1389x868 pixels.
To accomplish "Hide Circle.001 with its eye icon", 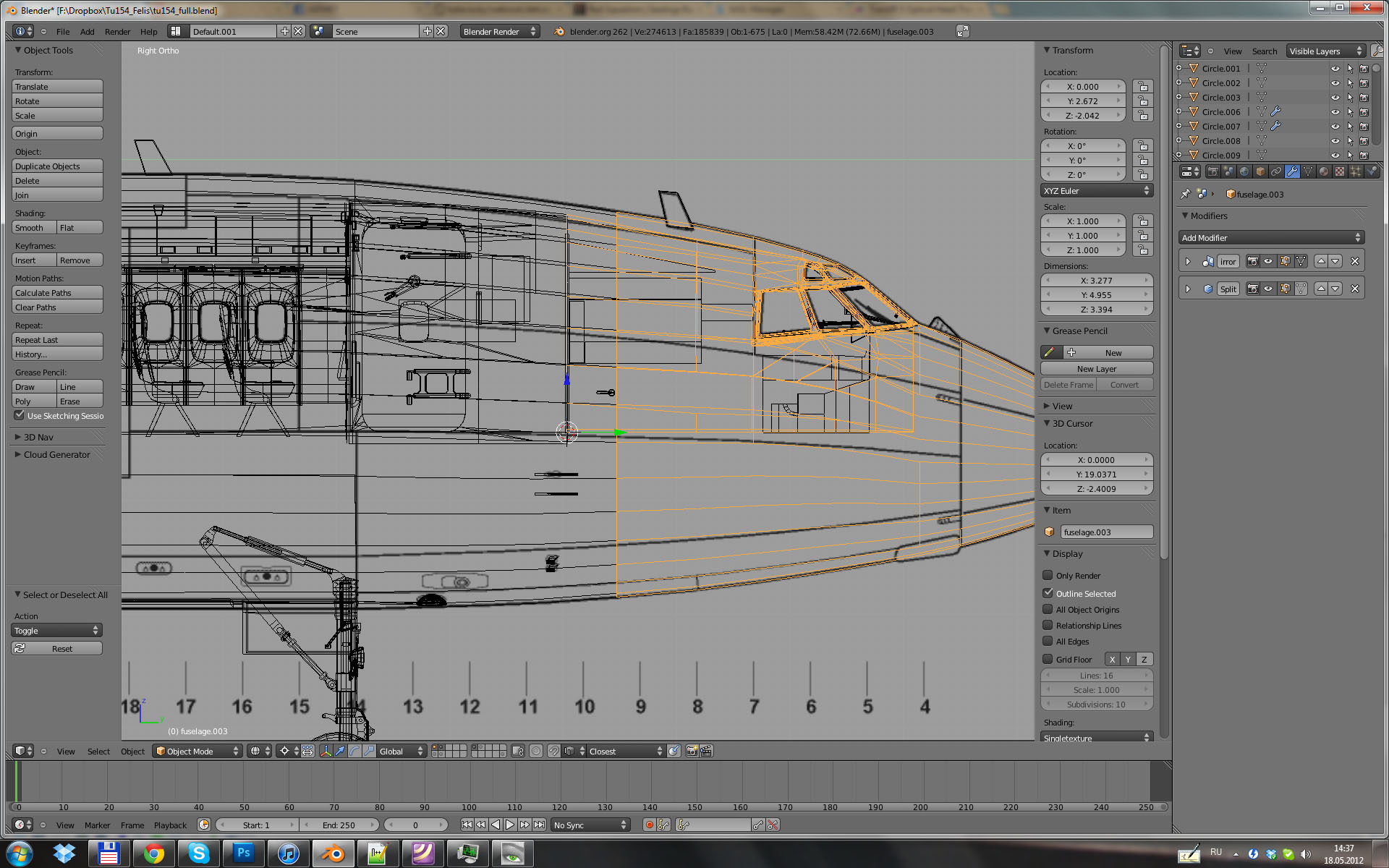I will coord(1335,69).
